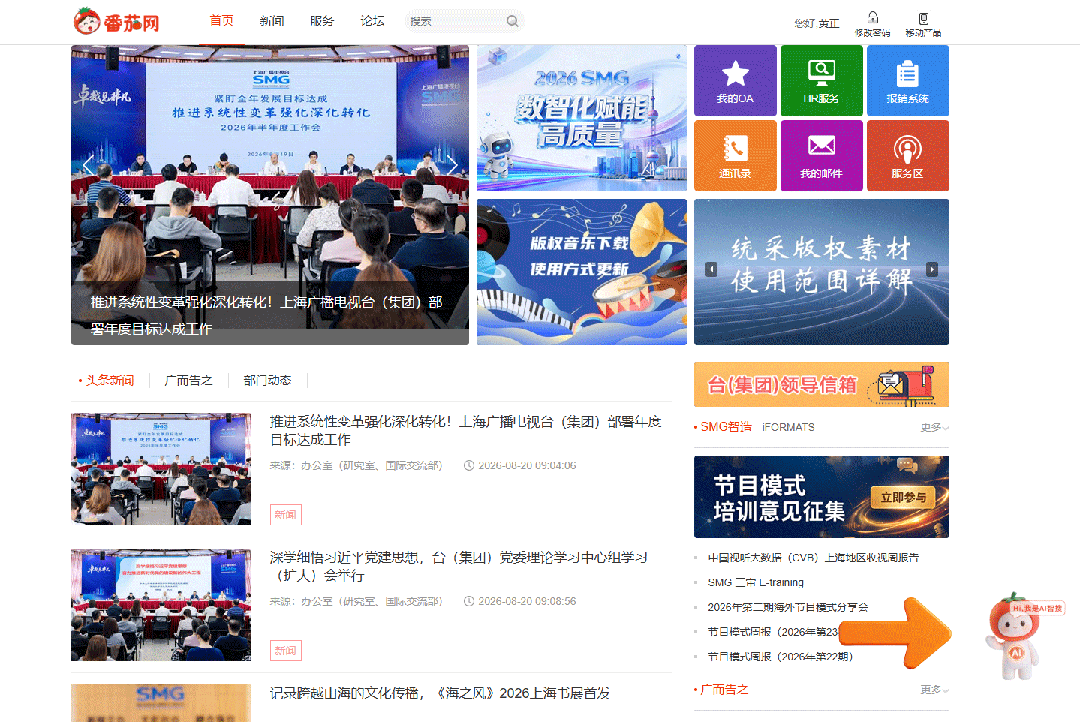Click 立即参与 on 节目模式 banner

pos(903,497)
